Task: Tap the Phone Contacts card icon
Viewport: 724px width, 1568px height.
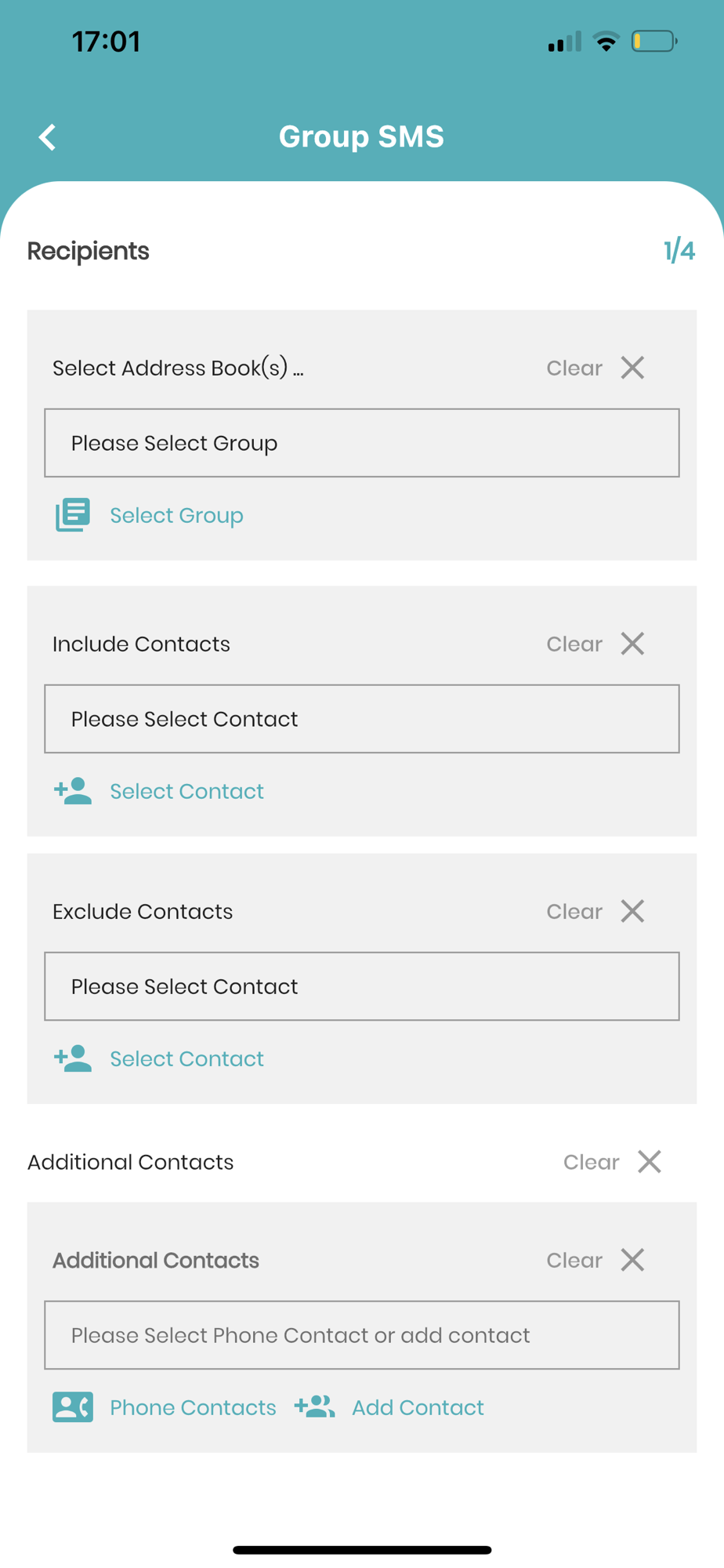Action: point(73,1407)
